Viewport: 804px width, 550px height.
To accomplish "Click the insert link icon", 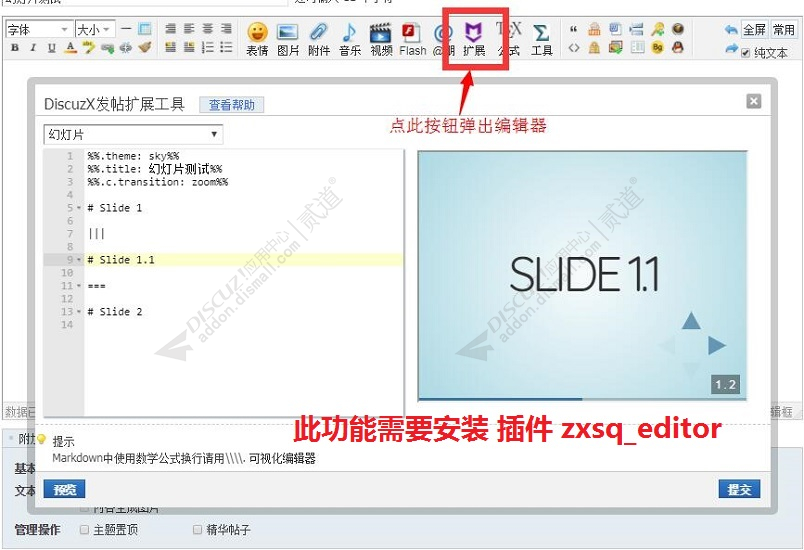I will tap(108, 48).
